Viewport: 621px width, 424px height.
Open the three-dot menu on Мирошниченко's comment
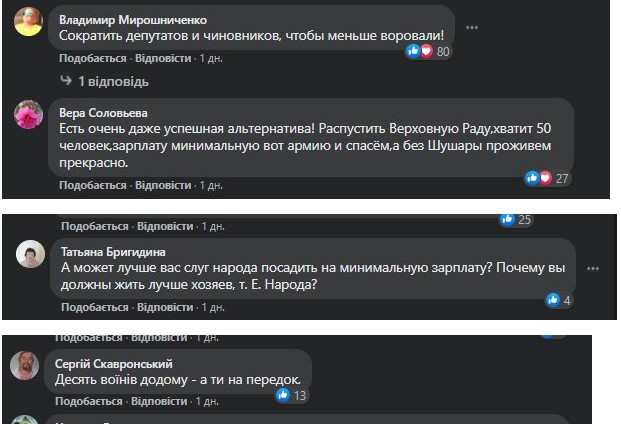pos(472,27)
